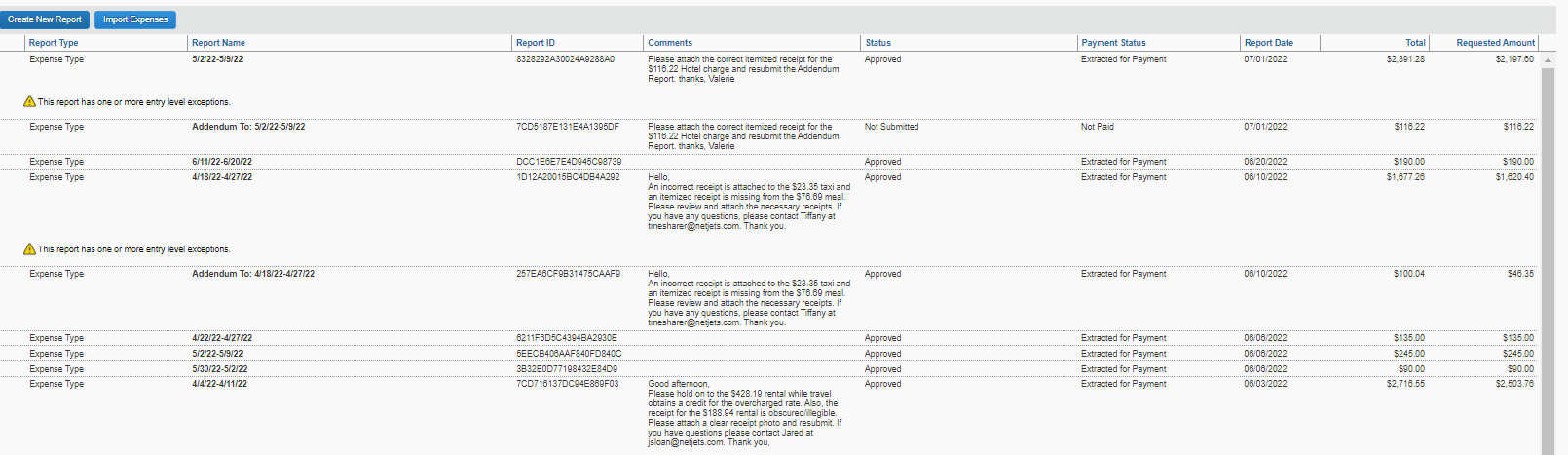Select report ID DCC1E6E7E4D945C98739
Viewport: 1568px width, 455px height.
(569, 162)
